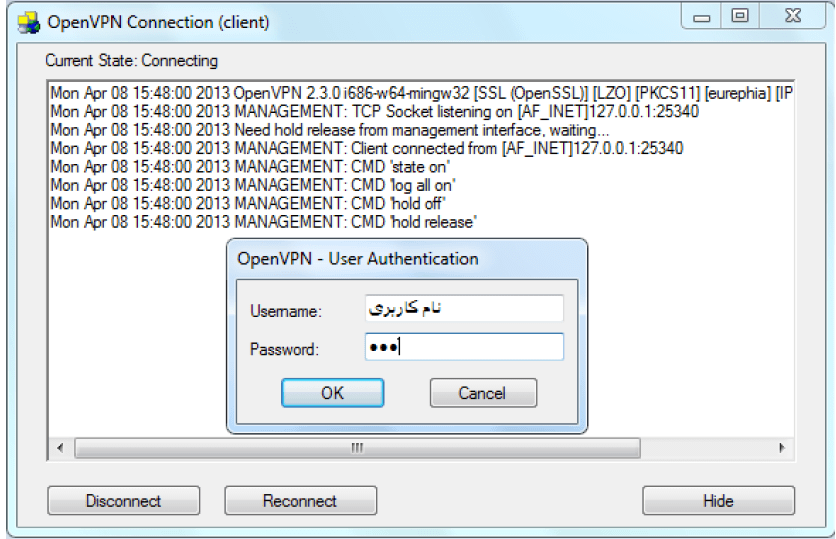Screen dimensions: 836x539
Task: Focus the Password input field
Action: (x=464, y=347)
